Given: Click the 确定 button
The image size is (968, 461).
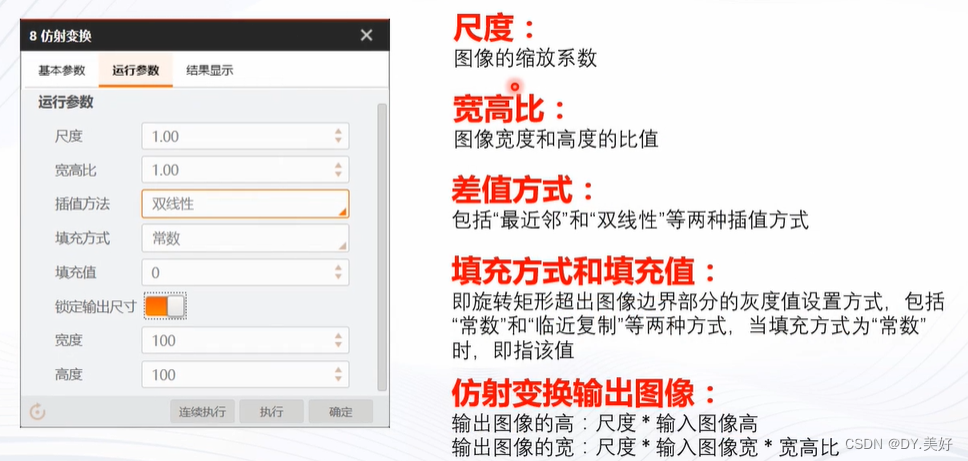Looking at the screenshot, I should point(341,412).
